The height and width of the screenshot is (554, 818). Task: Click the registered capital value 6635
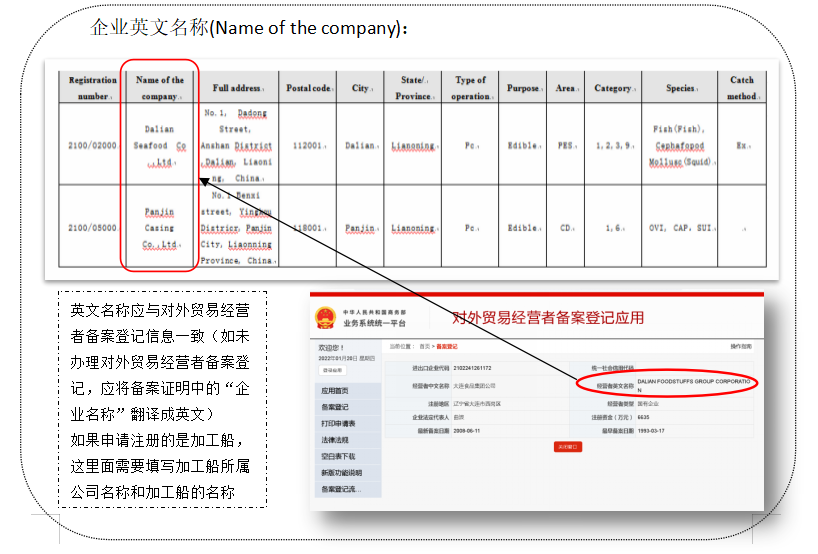click(643, 417)
